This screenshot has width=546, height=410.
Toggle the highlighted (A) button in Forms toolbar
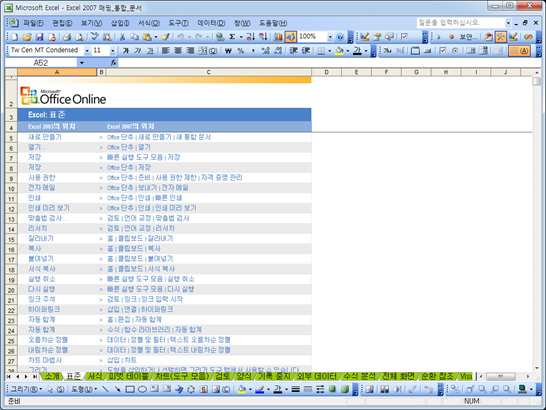tap(519, 51)
